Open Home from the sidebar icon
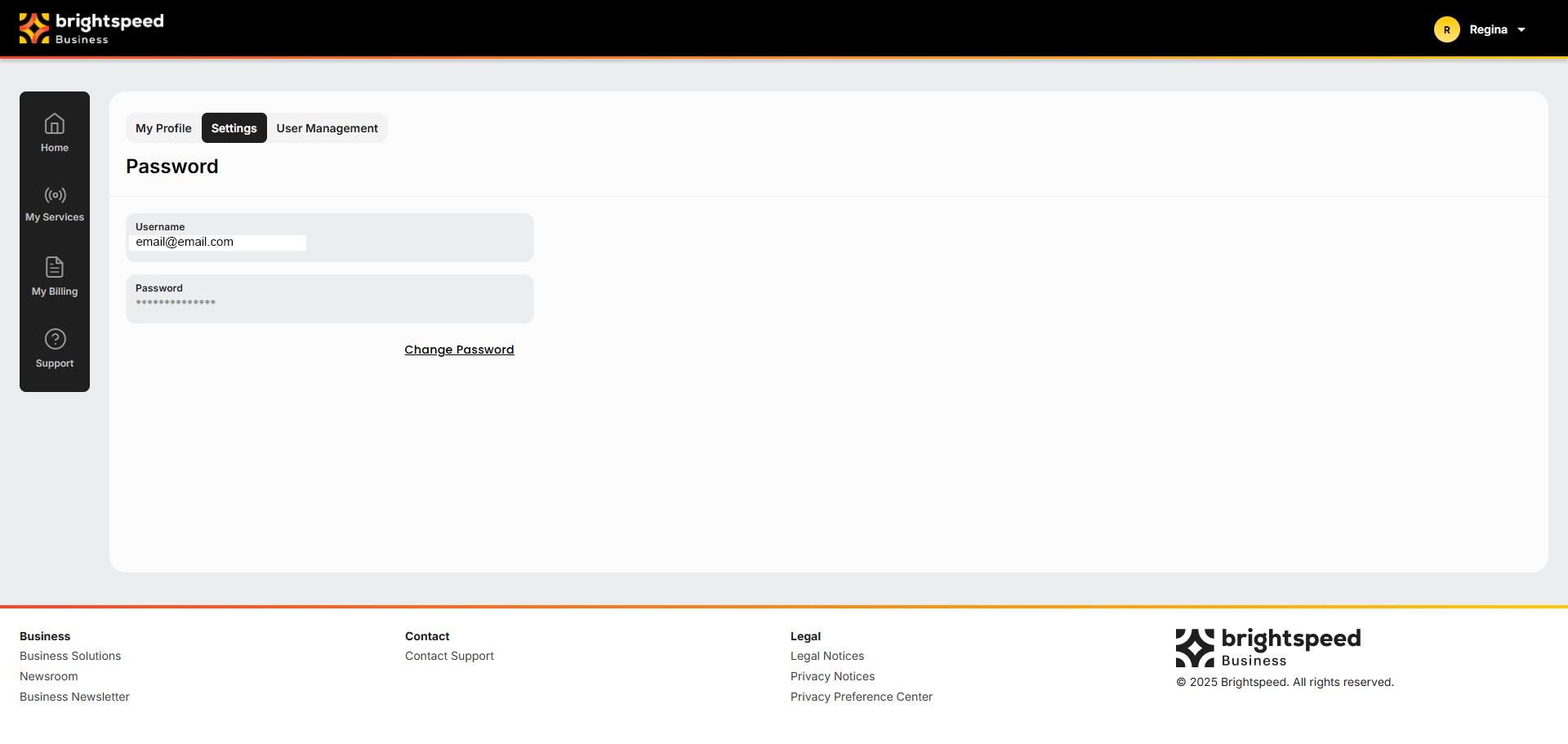 point(55,124)
